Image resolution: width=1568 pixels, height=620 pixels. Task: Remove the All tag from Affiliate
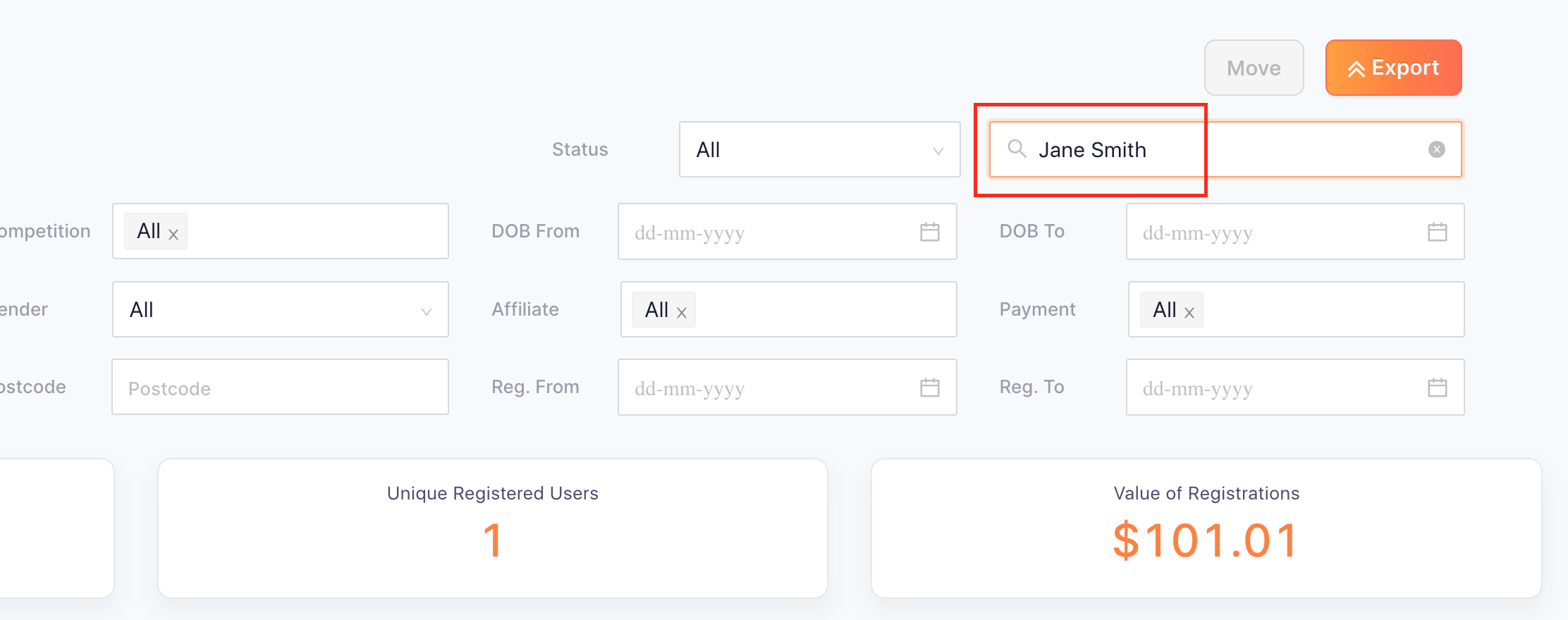(682, 313)
